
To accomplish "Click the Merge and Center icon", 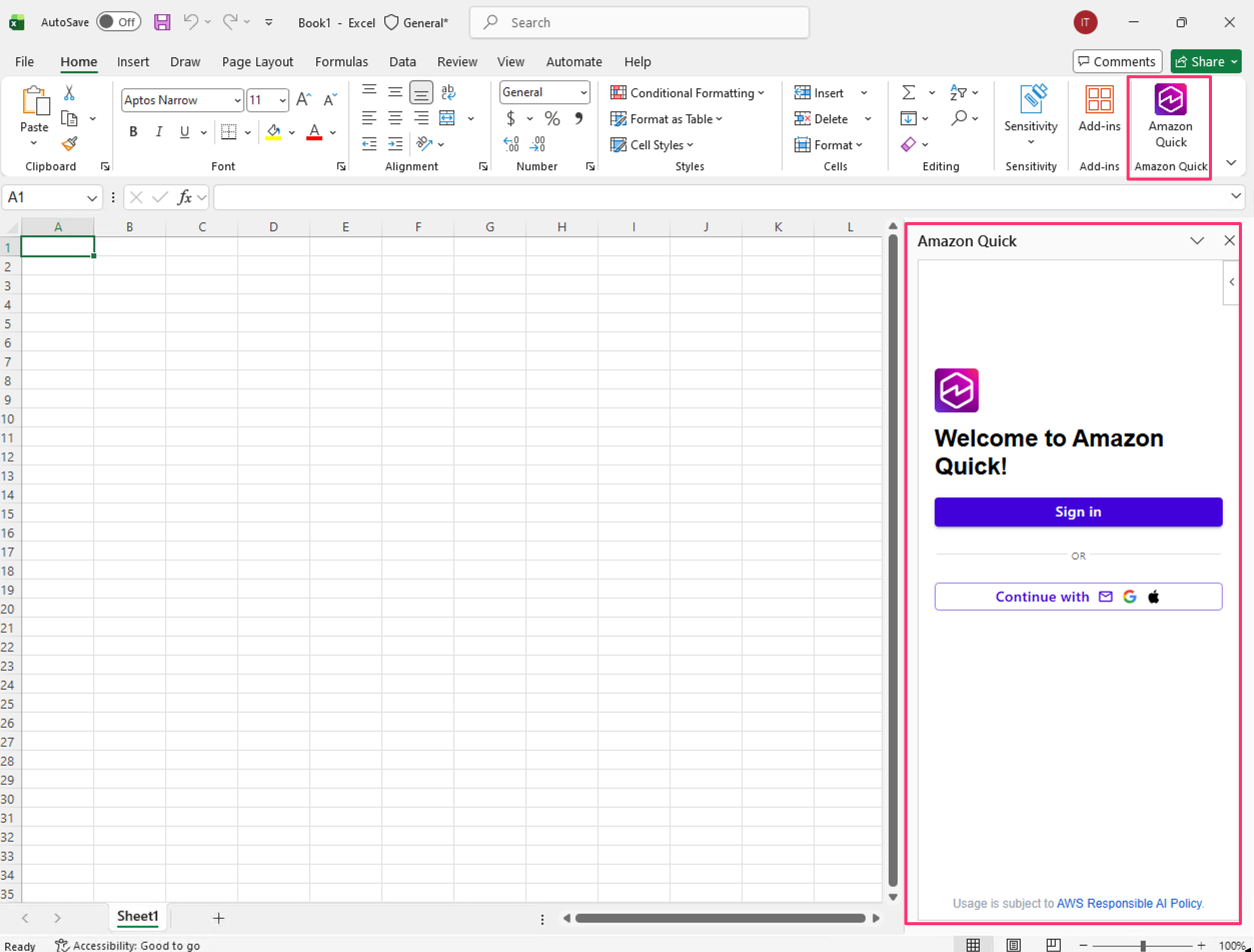I will [446, 118].
